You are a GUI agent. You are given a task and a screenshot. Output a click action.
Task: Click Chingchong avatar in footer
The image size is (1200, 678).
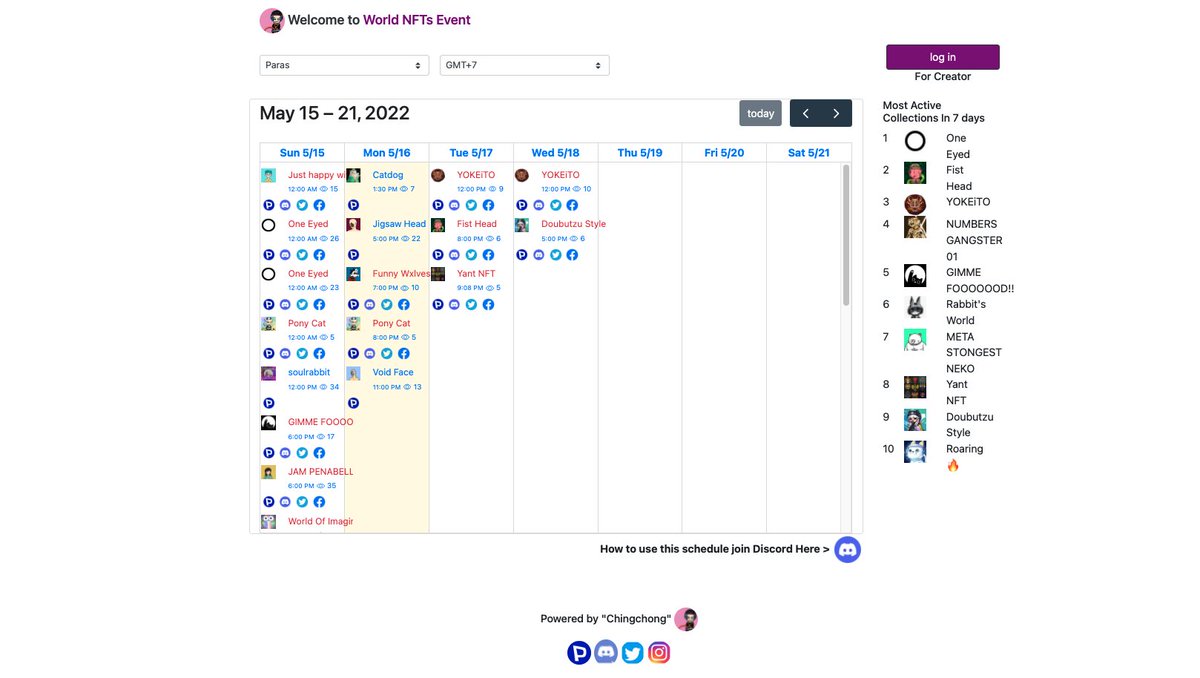tap(686, 619)
